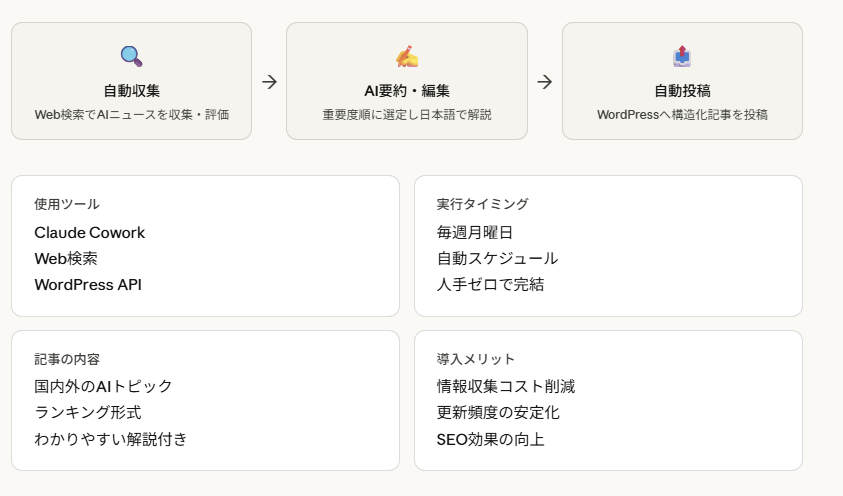The width and height of the screenshot is (843, 496).
Task: Click the writing hand icon for AI要約・編集
Action: 406,56
